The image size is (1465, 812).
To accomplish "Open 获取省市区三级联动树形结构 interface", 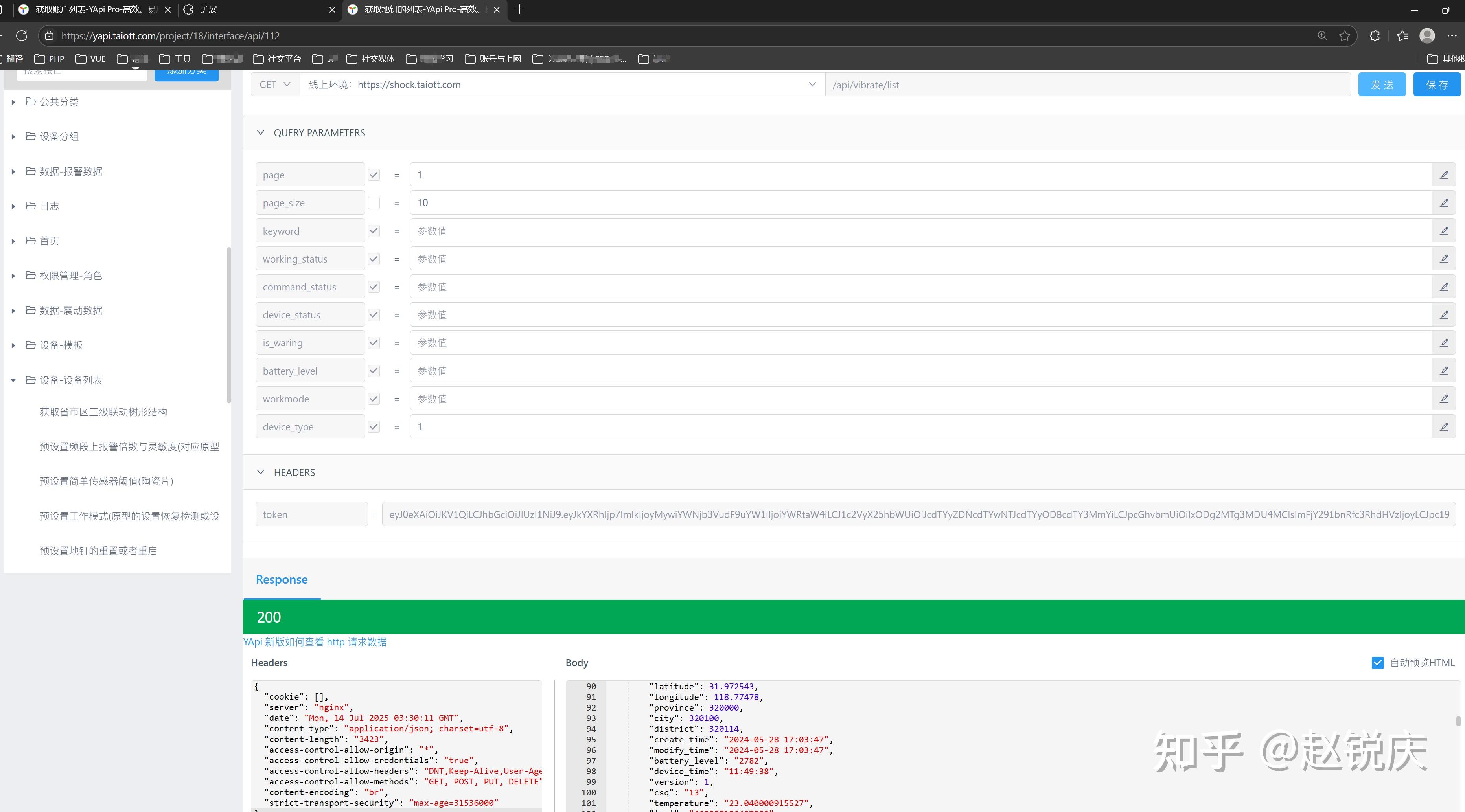I will coord(103,412).
